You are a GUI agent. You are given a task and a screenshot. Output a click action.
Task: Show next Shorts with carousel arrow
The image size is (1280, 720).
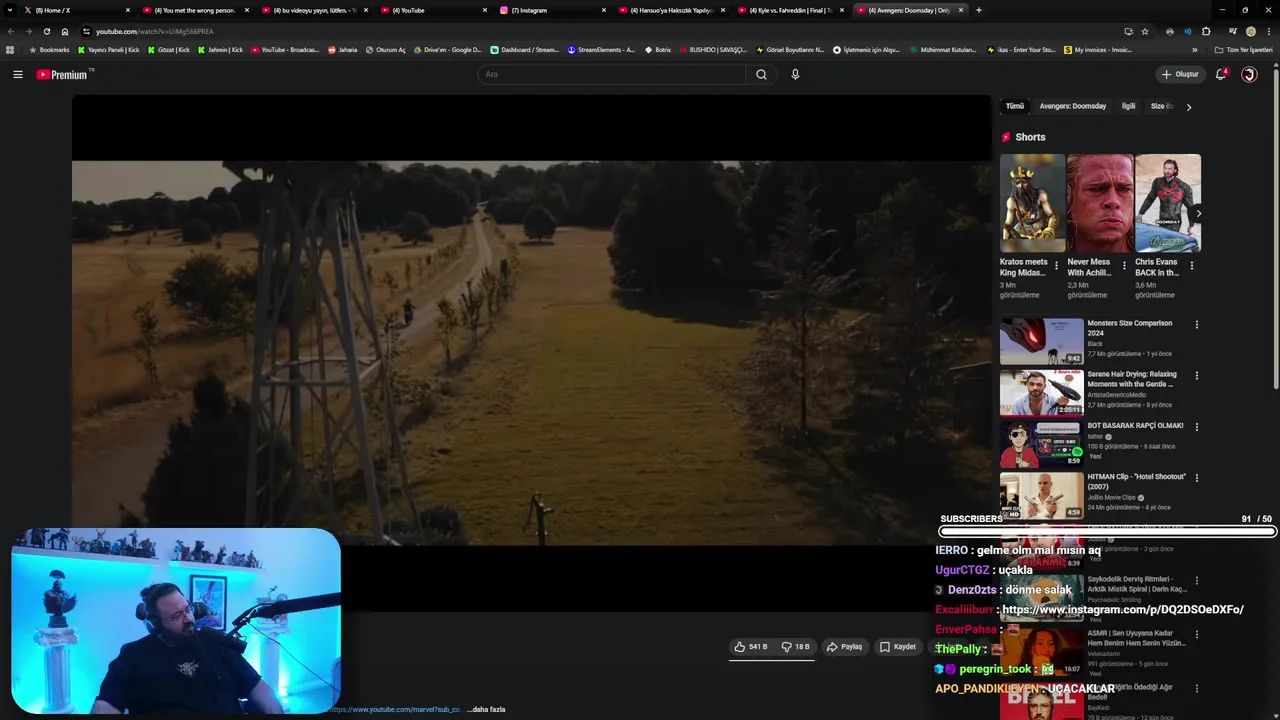coord(1198,213)
